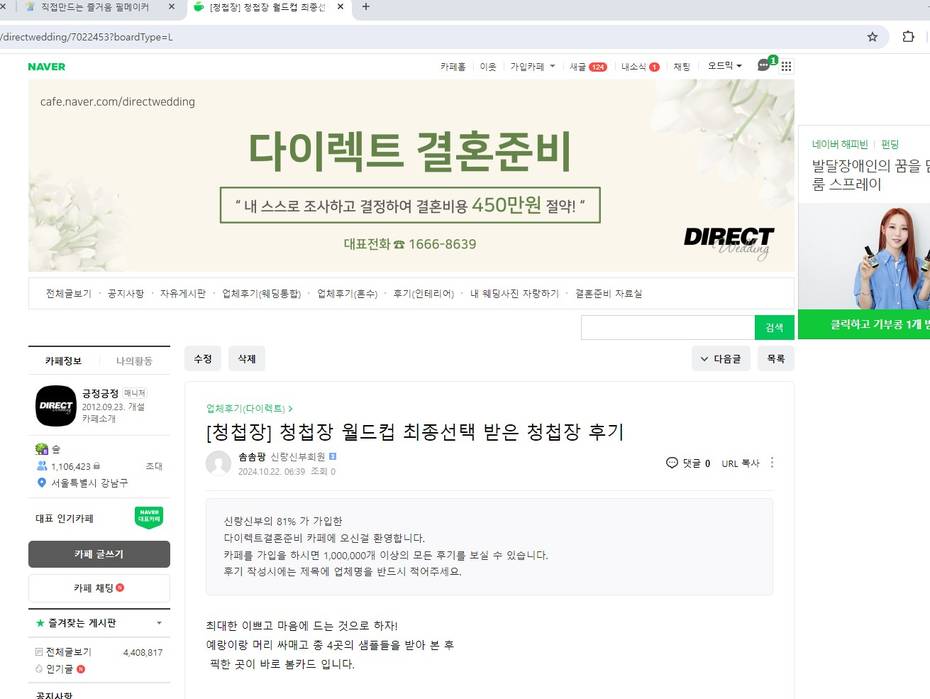Click the star icon beside 즐겨찾는 게시판
Viewport: 930px width, 699px height.
[40, 623]
